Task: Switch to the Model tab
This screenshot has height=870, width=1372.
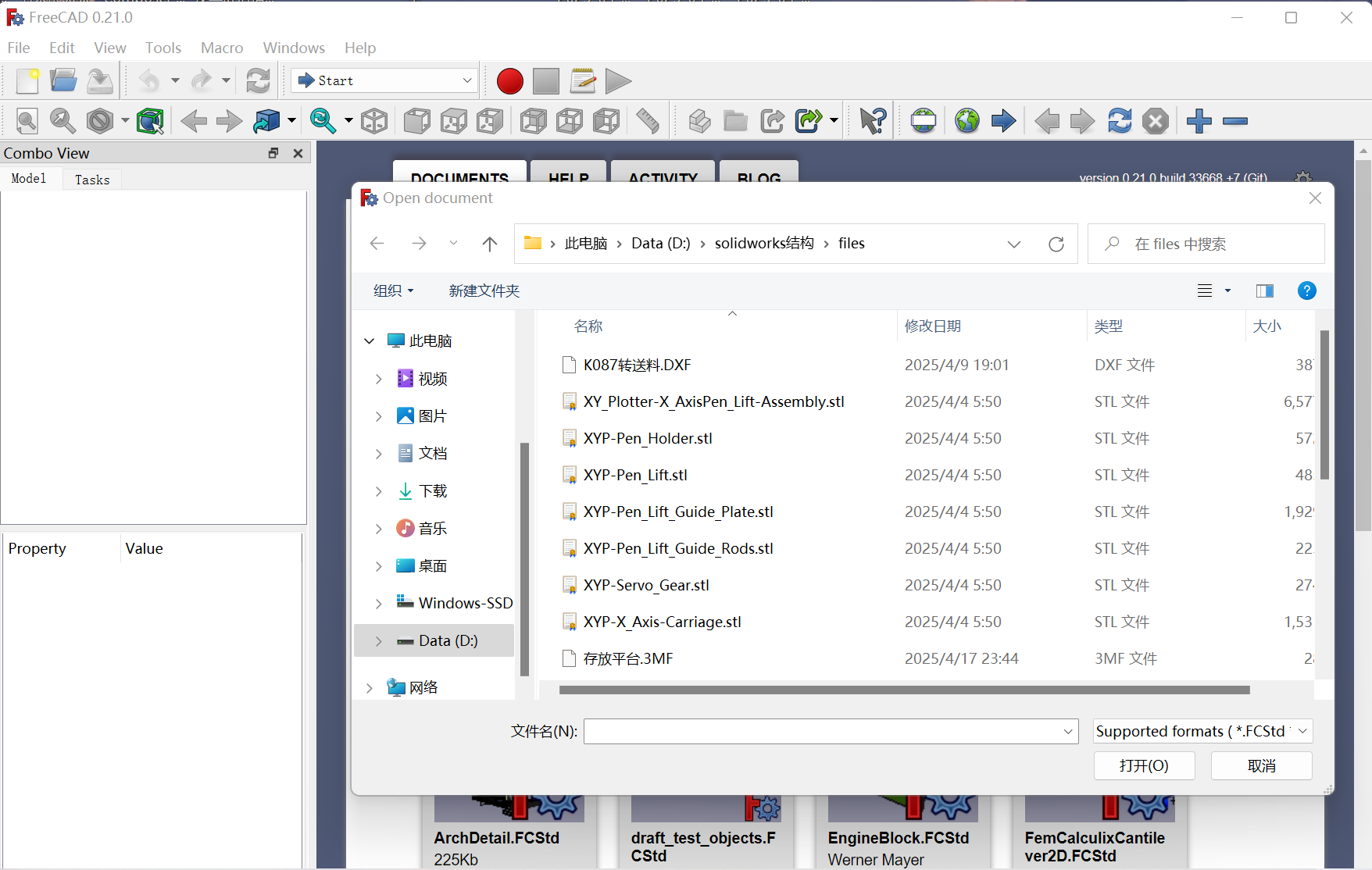Action: pyautogui.click(x=29, y=179)
